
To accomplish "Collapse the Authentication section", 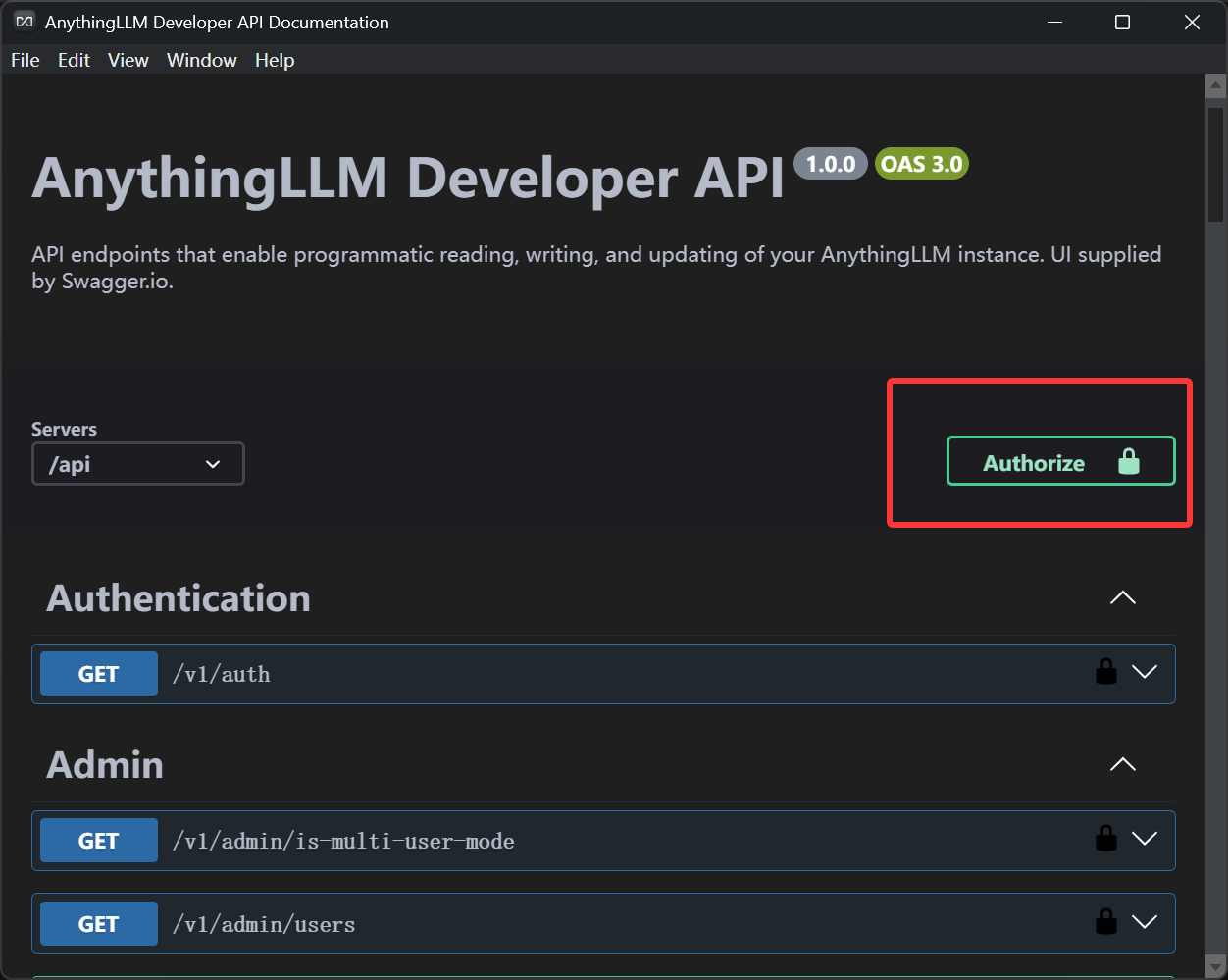I will (1122, 597).
